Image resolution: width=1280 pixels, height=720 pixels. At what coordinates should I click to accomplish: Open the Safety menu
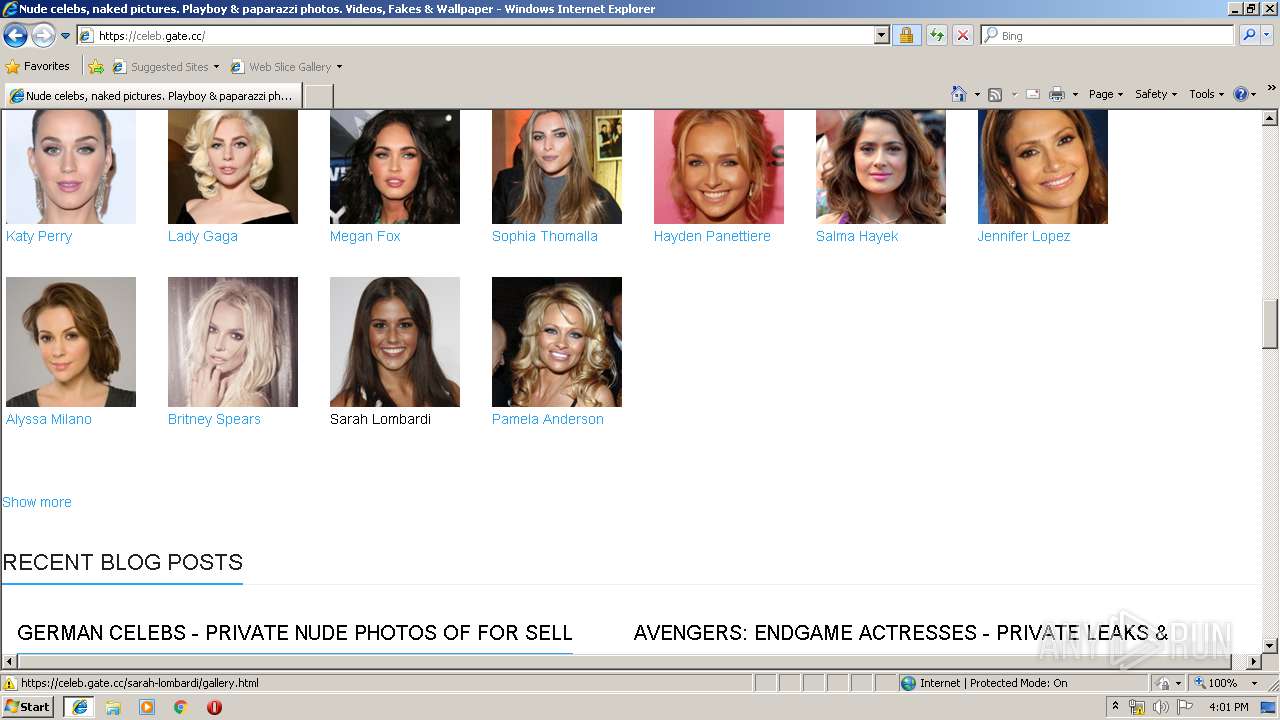pyautogui.click(x=1156, y=94)
